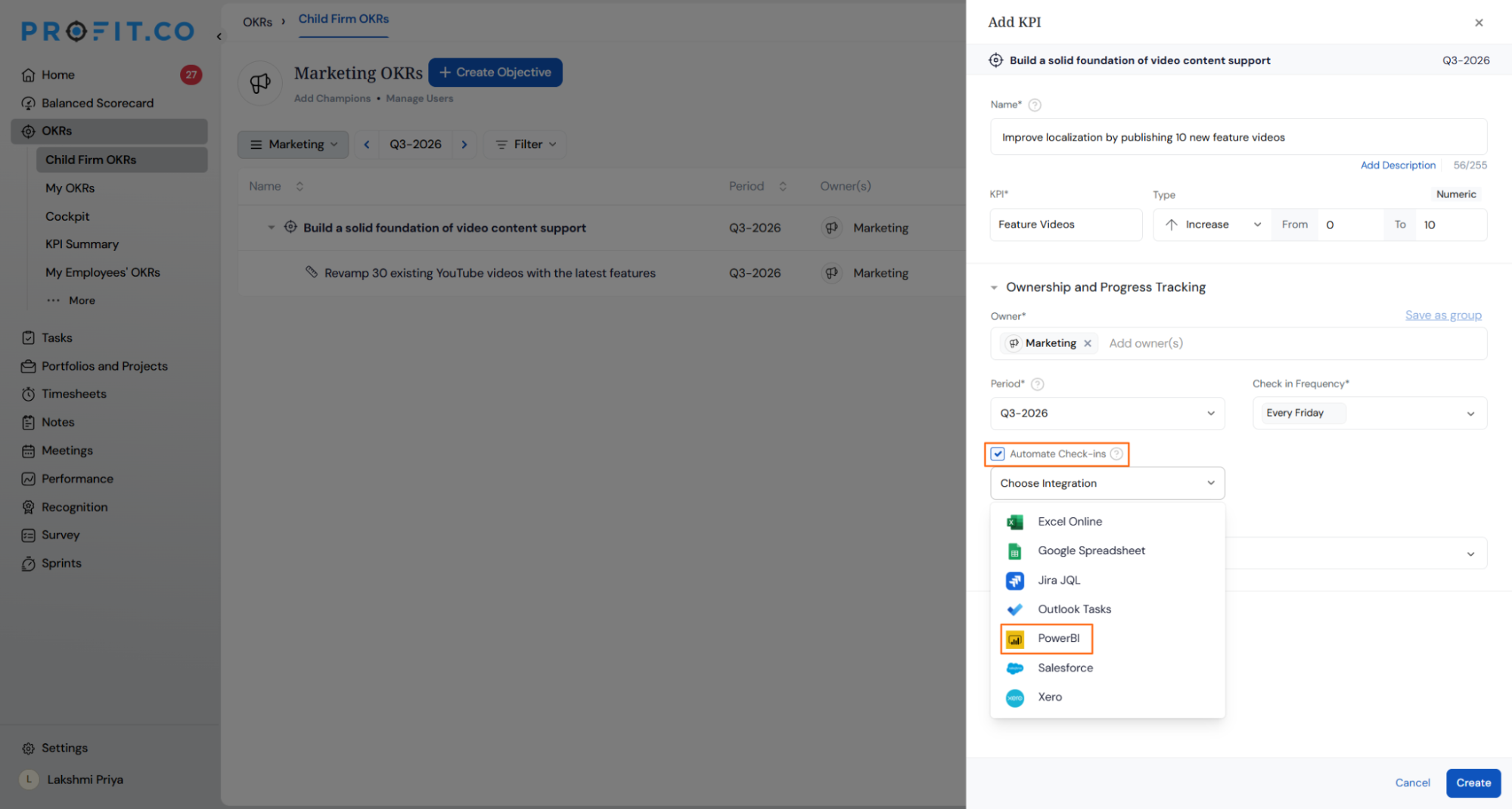Select Google Spreadsheet integration
The height and width of the screenshot is (809, 1512).
pyautogui.click(x=1107, y=551)
